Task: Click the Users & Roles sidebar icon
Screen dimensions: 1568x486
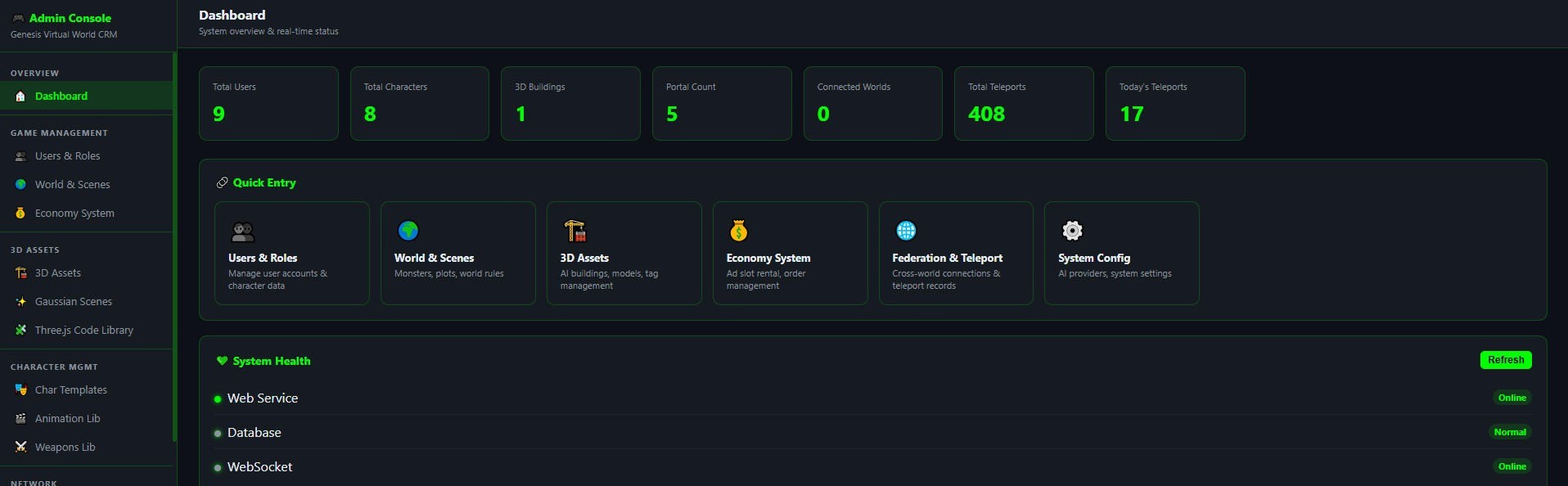Action: [20, 156]
